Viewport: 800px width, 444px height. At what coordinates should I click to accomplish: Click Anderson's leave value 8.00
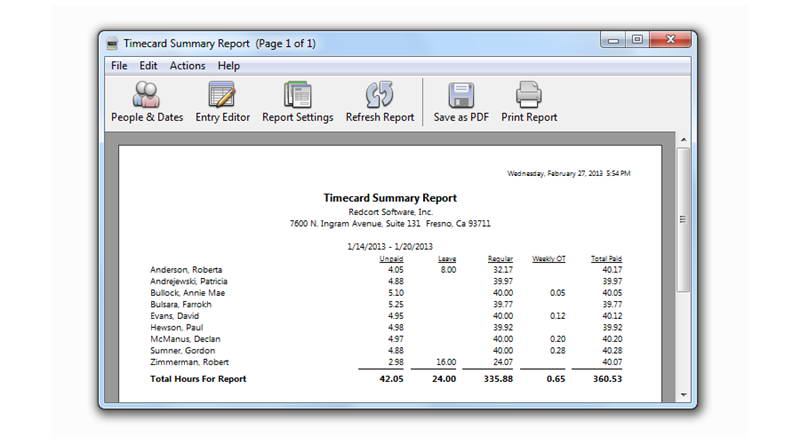pos(448,270)
